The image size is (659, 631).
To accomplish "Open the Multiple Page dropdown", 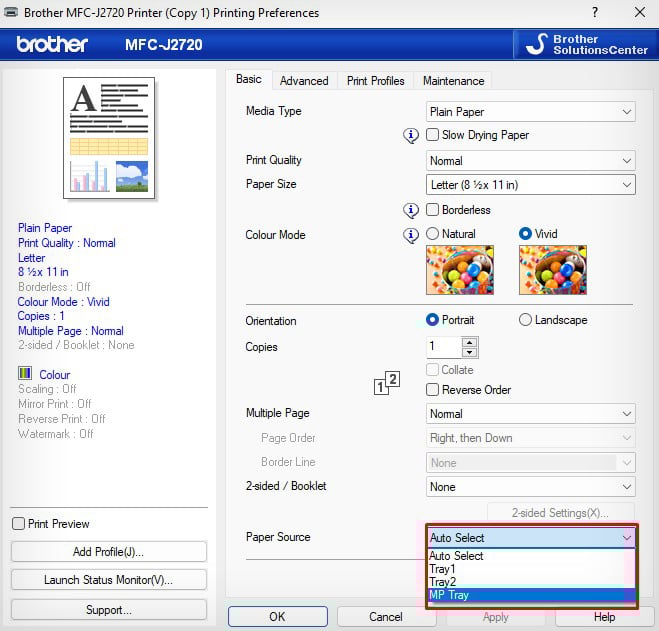I will point(530,414).
